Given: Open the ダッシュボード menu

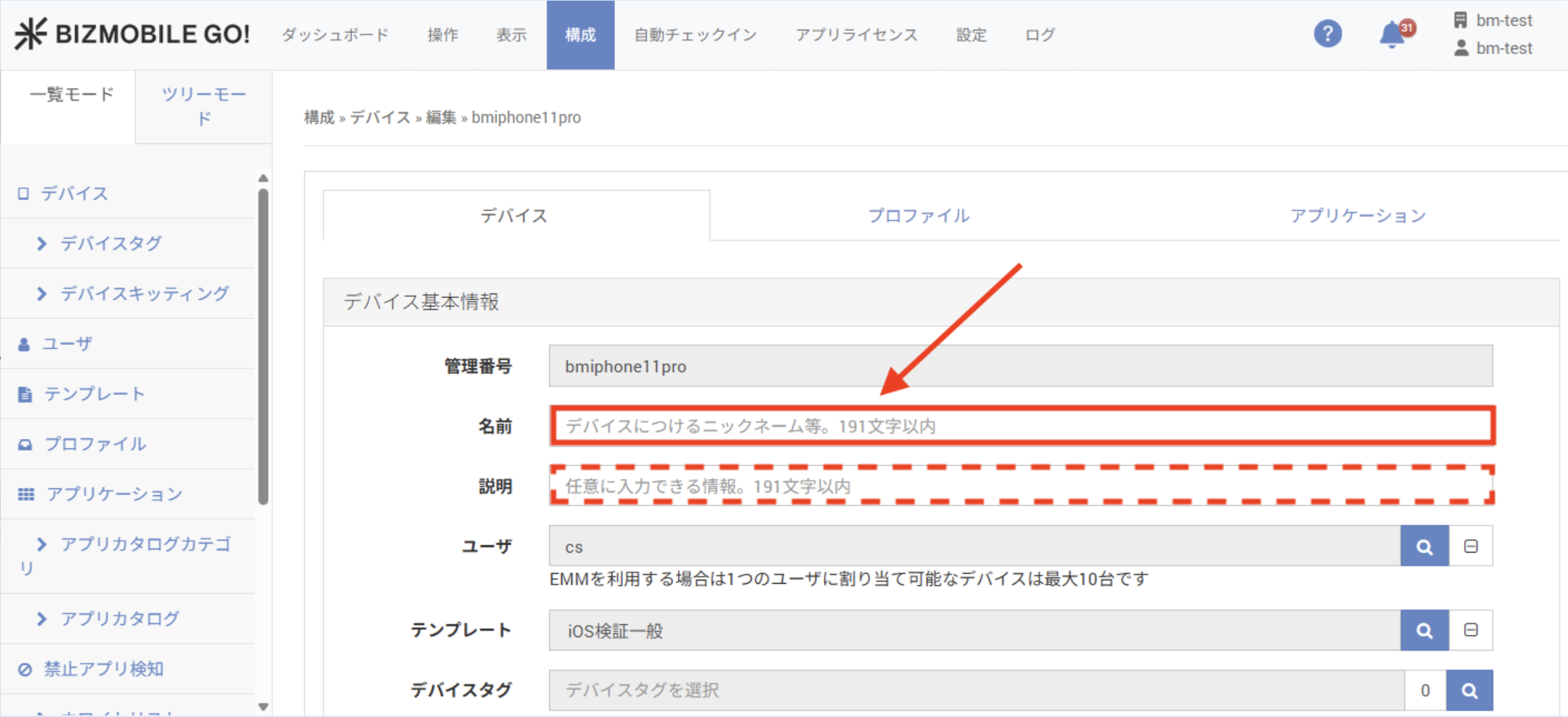Looking at the screenshot, I should [335, 34].
